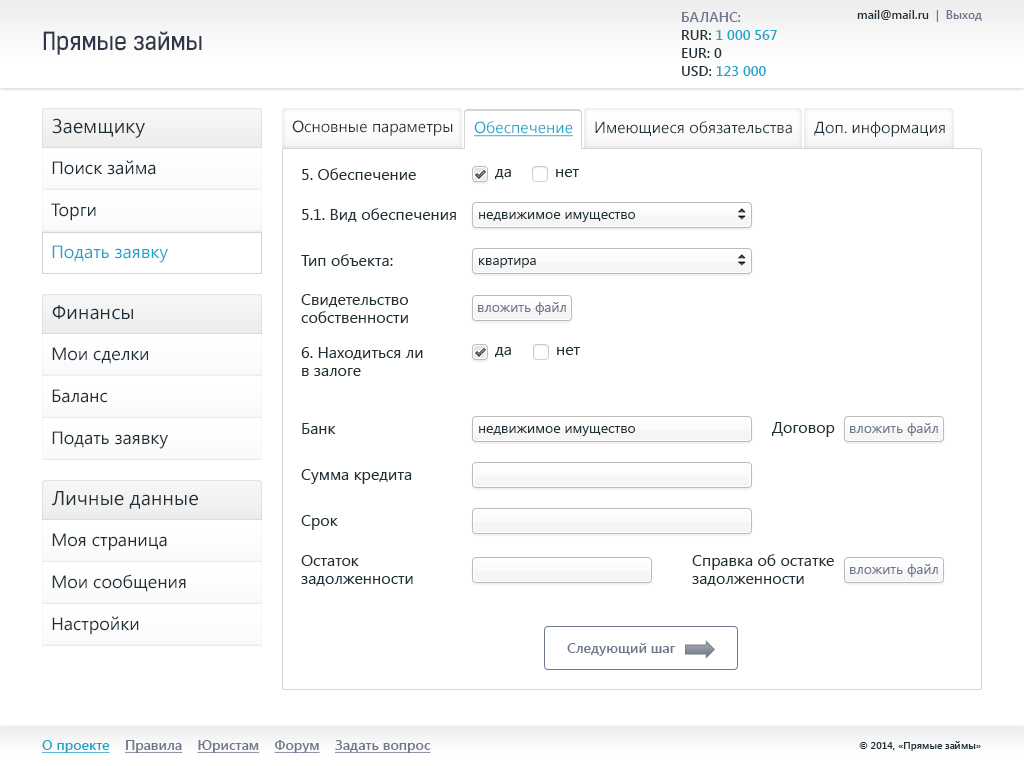Screen dimensions: 1024x766
Task: Open the Вид обеспечения dropdown
Action: point(612,215)
